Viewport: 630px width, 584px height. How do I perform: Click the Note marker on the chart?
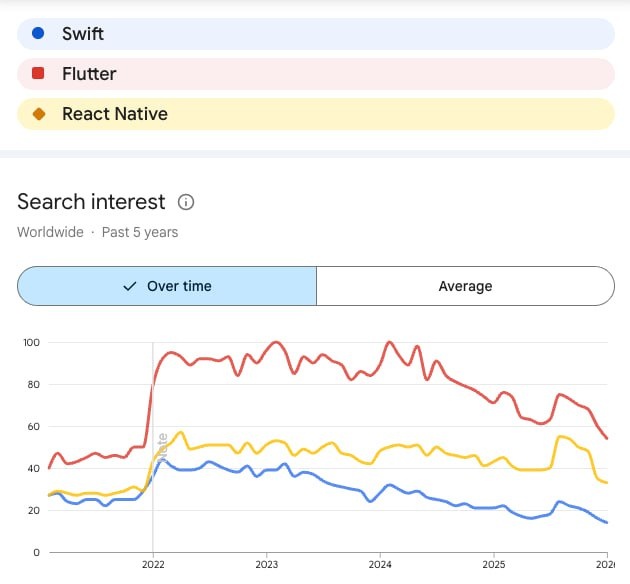(162, 446)
